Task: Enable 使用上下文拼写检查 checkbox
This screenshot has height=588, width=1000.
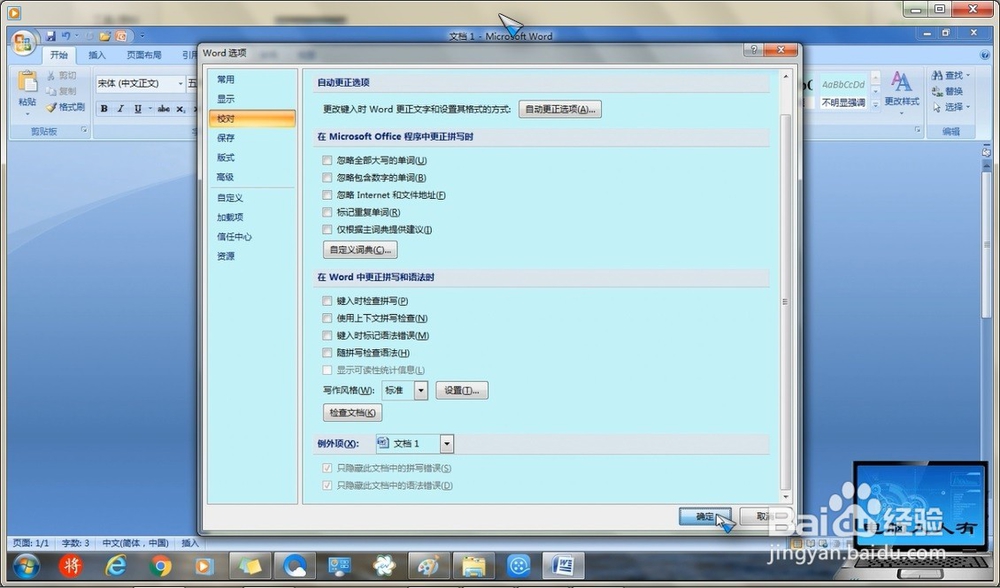Action: [x=327, y=318]
